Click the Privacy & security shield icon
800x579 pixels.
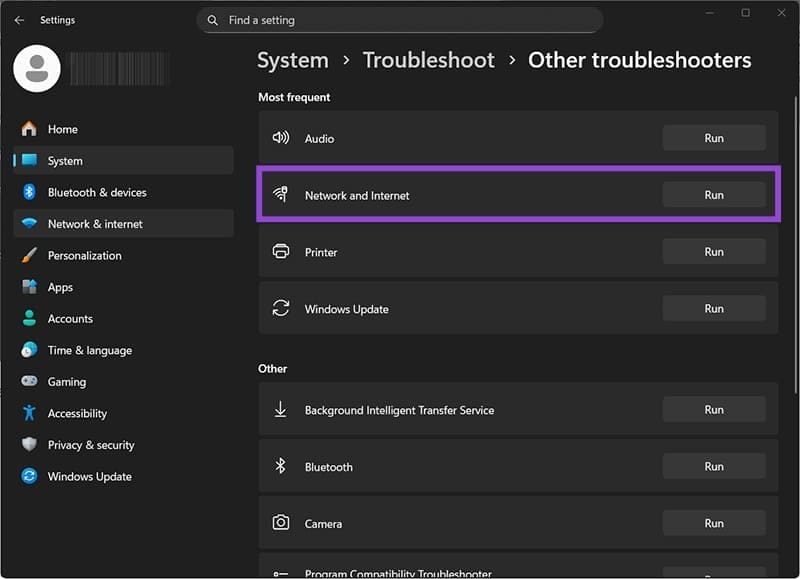point(29,445)
